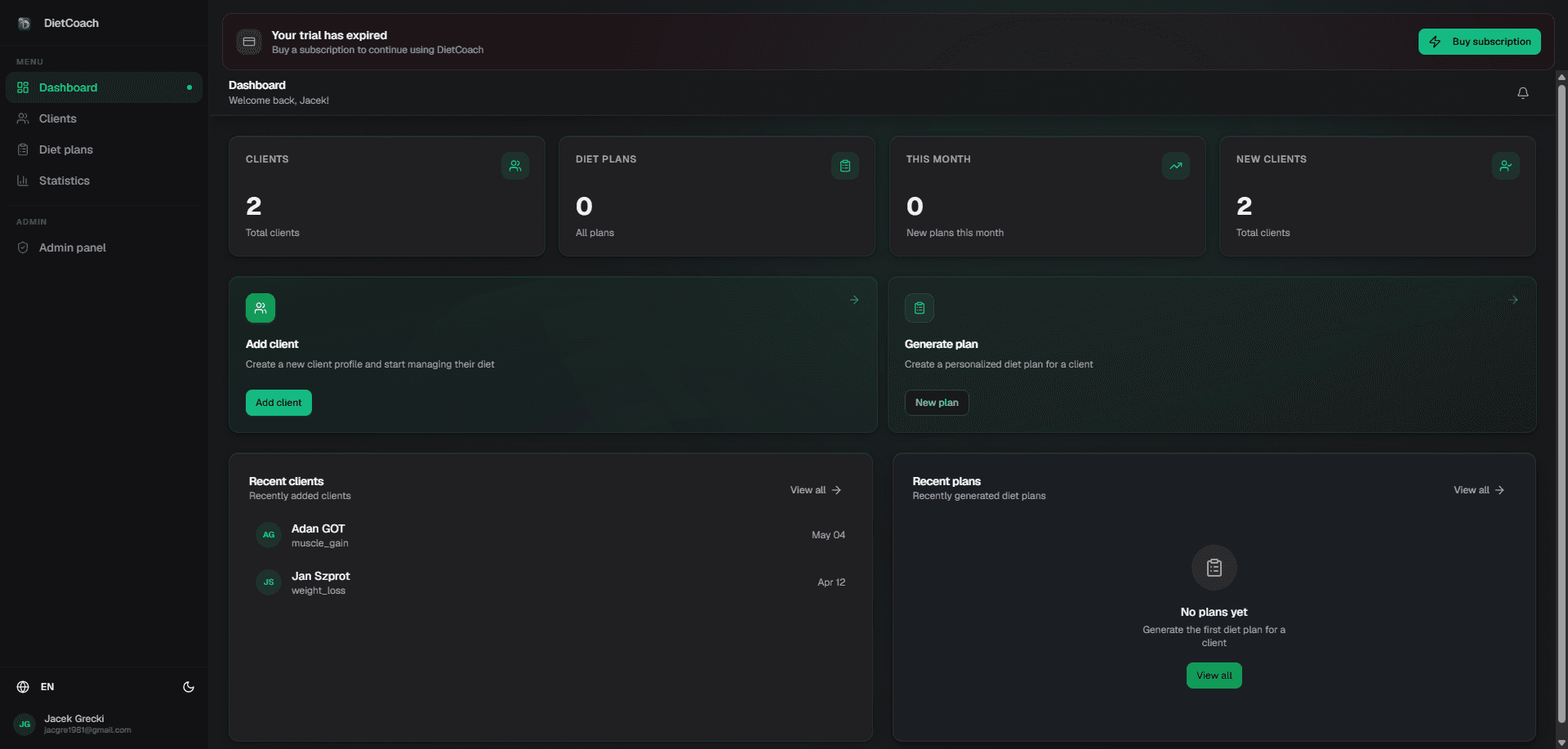This screenshot has height=749, width=1568.
Task: Go to Dashboard in the sidebar
Action: (x=104, y=87)
